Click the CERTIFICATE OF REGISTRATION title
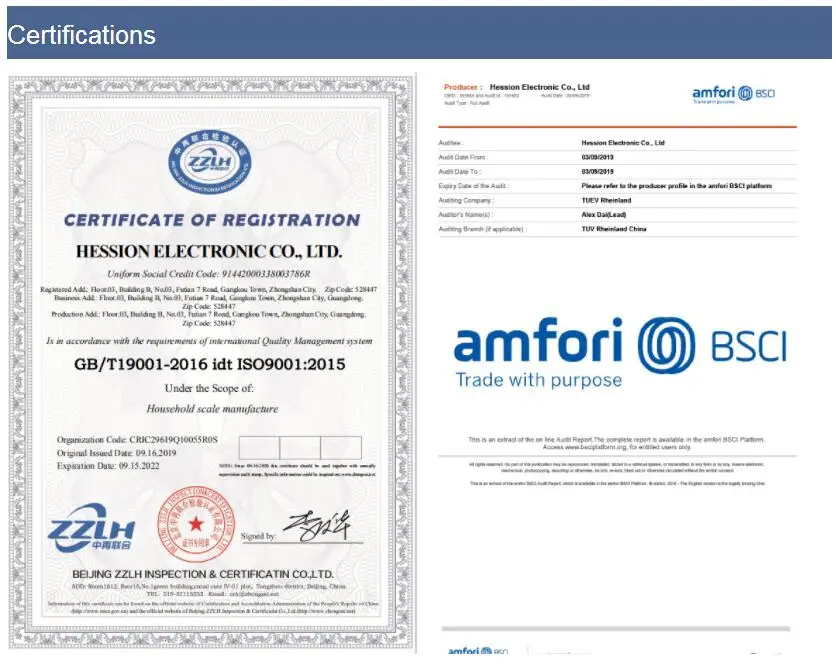 pyautogui.click(x=212, y=220)
